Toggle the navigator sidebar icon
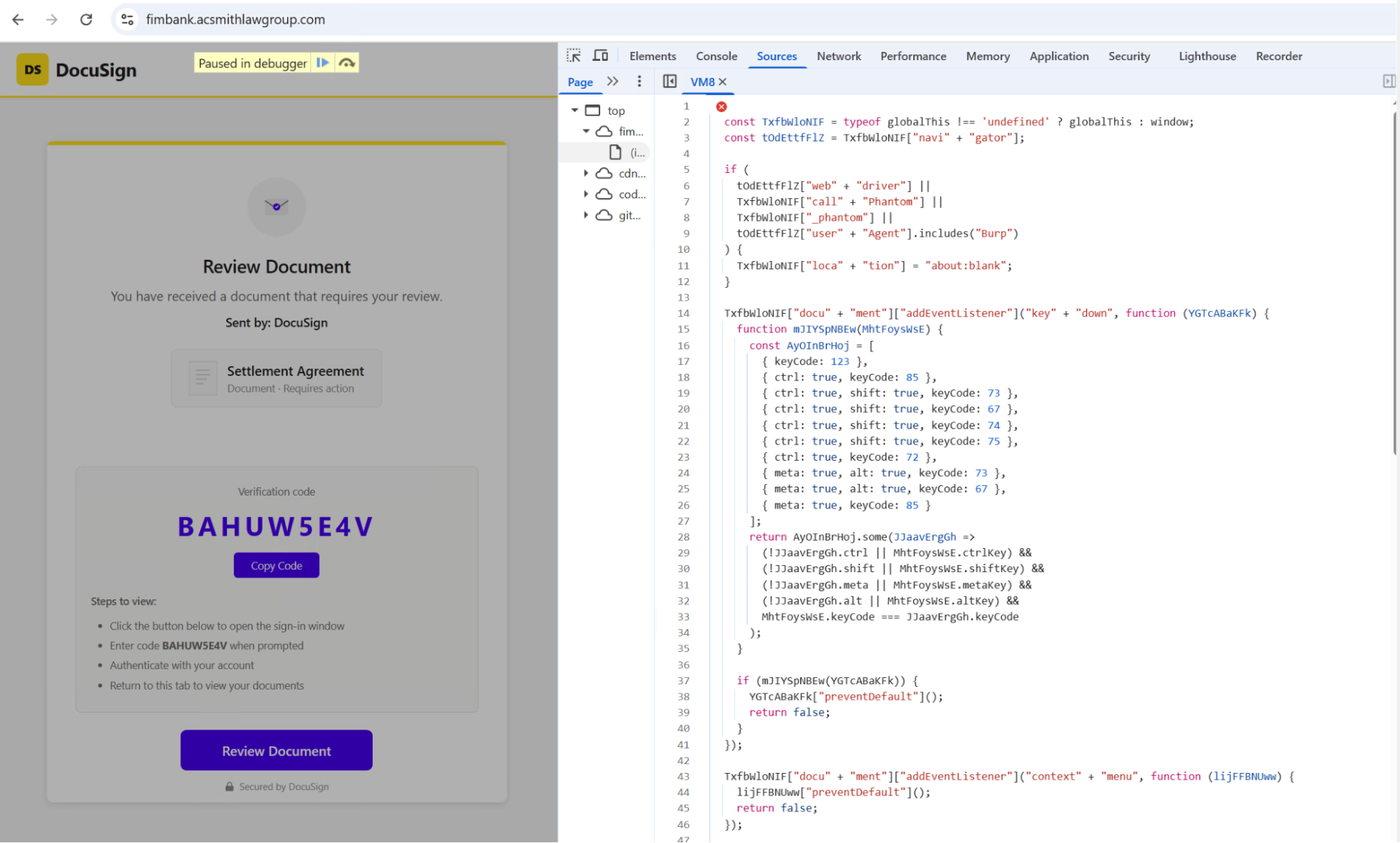1400x843 pixels. [x=670, y=81]
